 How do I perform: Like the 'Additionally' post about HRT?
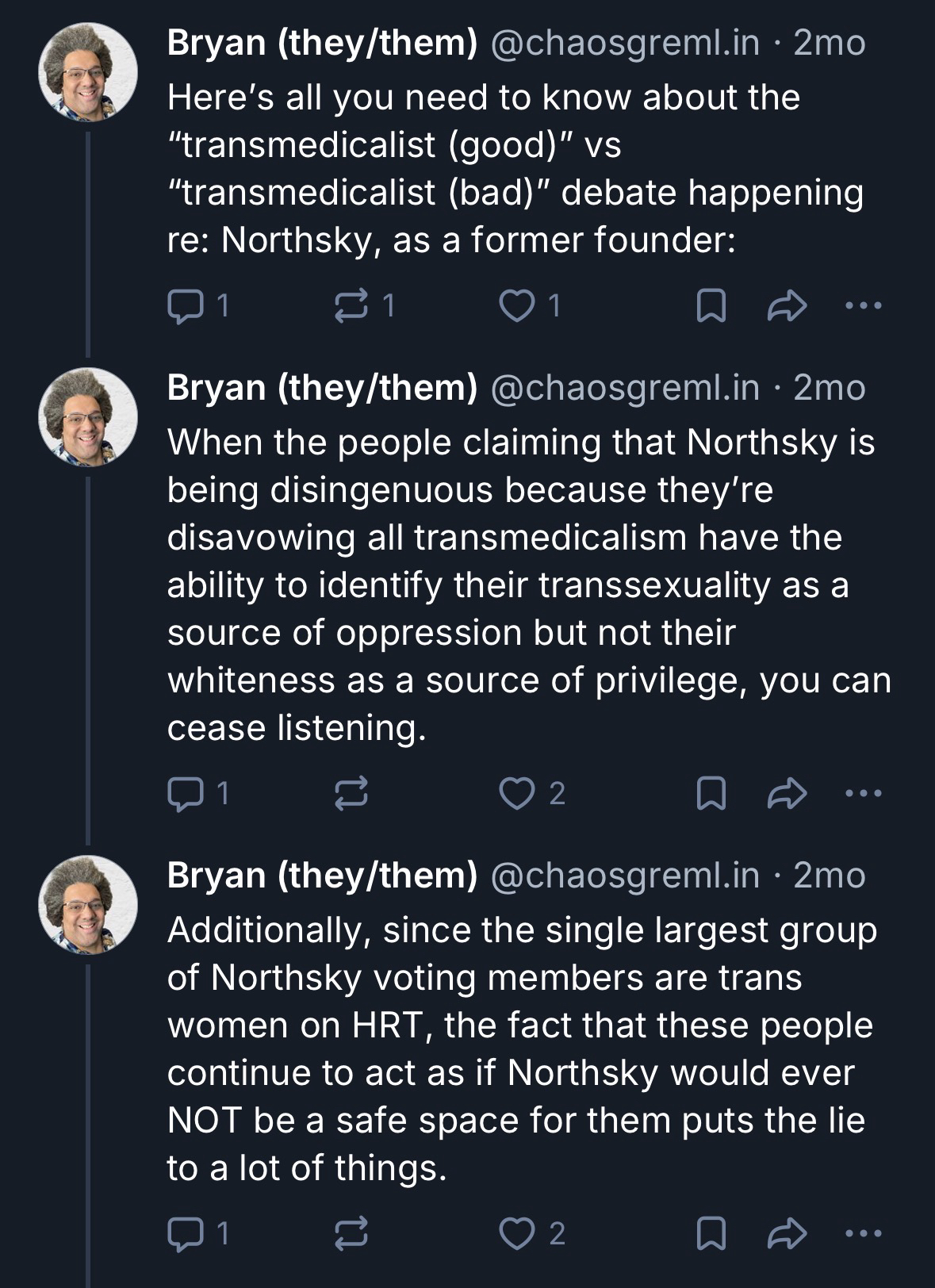518,1232
